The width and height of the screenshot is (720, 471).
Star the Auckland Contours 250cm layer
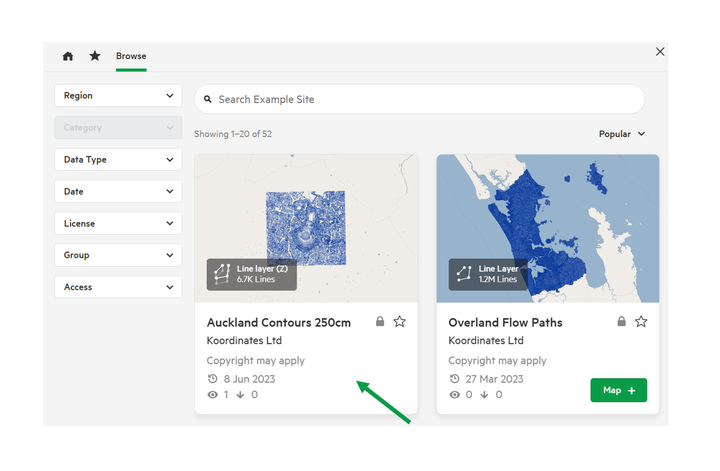point(399,322)
